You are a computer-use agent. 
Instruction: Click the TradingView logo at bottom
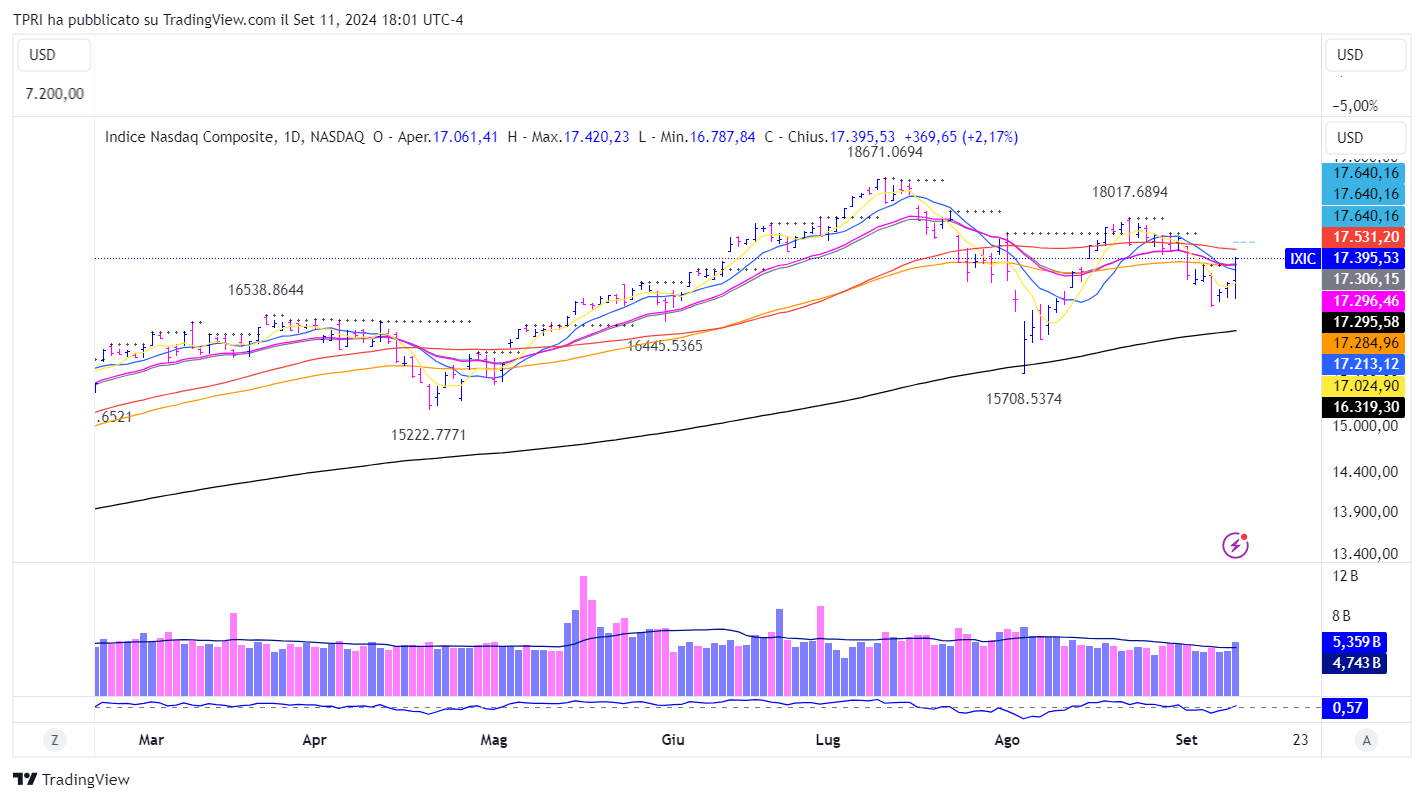click(71, 779)
